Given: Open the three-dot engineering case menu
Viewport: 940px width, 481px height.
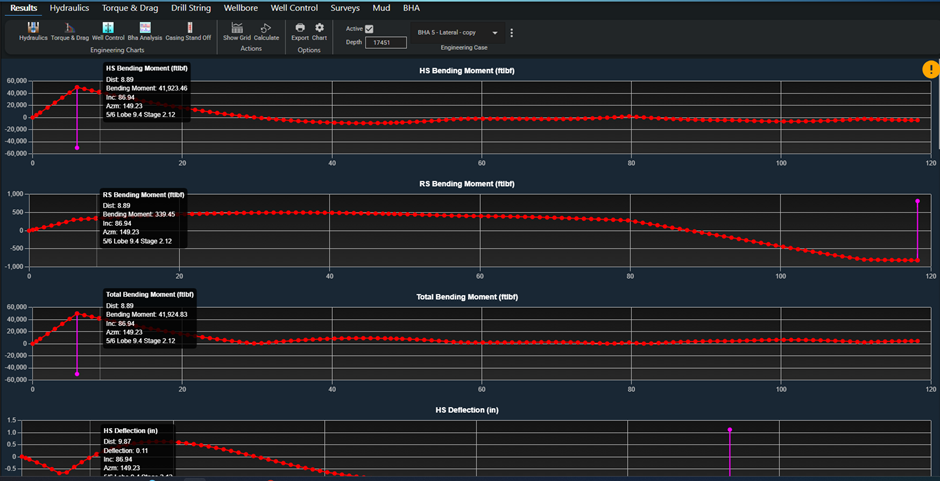Looking at the screenshot, I should (x=512, y=33).
